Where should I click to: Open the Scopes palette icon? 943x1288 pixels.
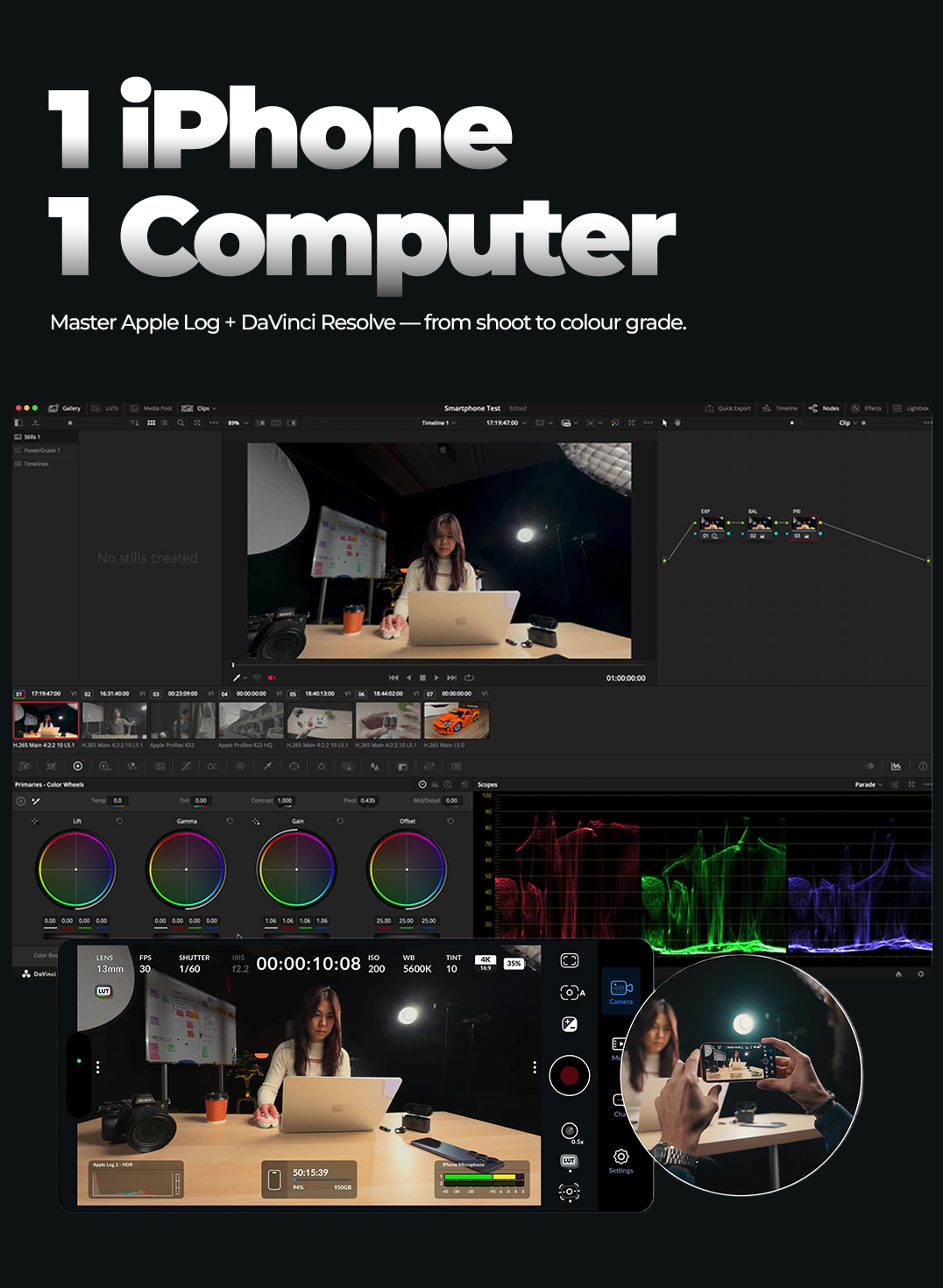click(x=896, y=767)
